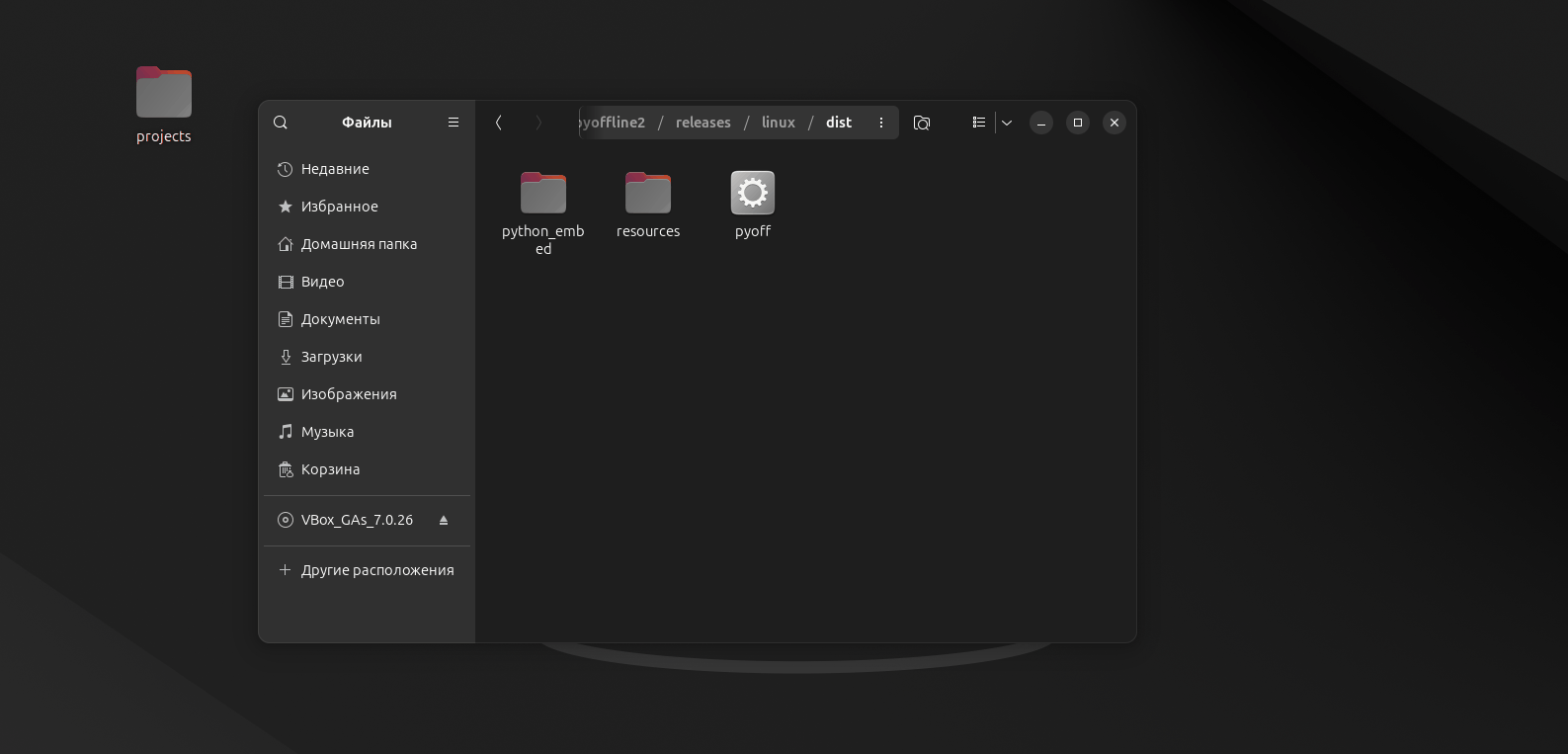The height and width of the screenshot is (754, 1568).
Task: Click the Documents page icon
Action: click(286, 319)
